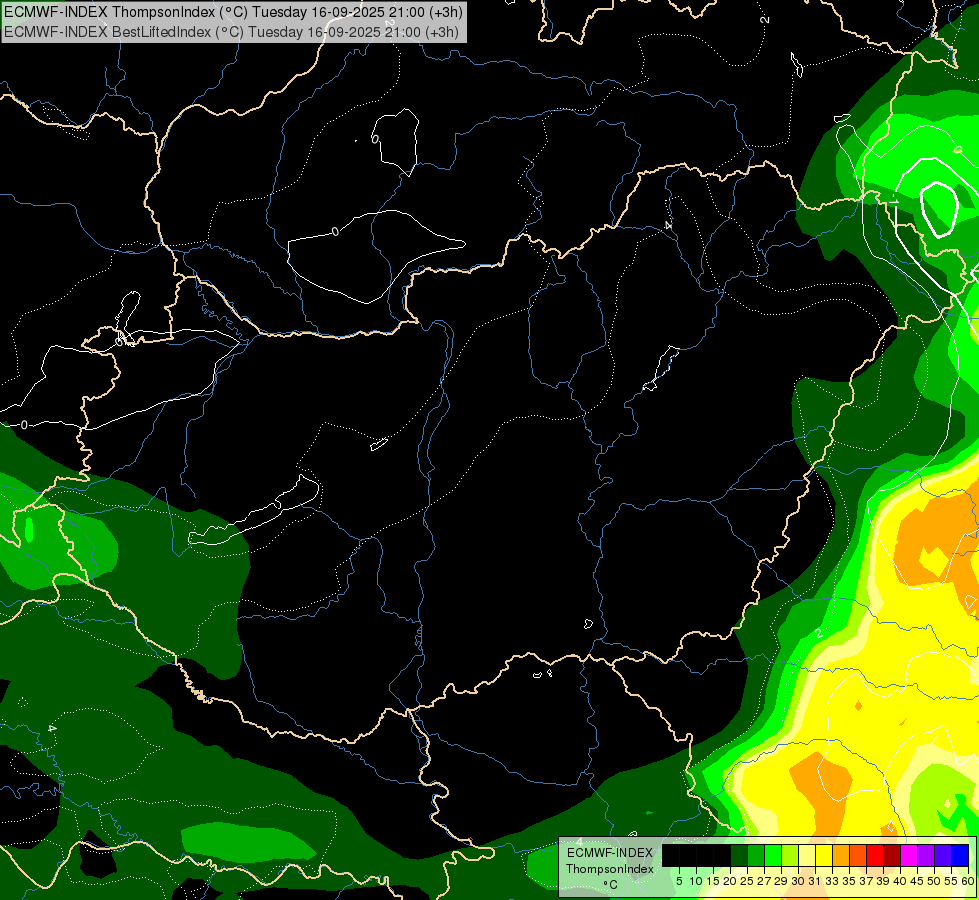Click legend scale value 30

798,881
